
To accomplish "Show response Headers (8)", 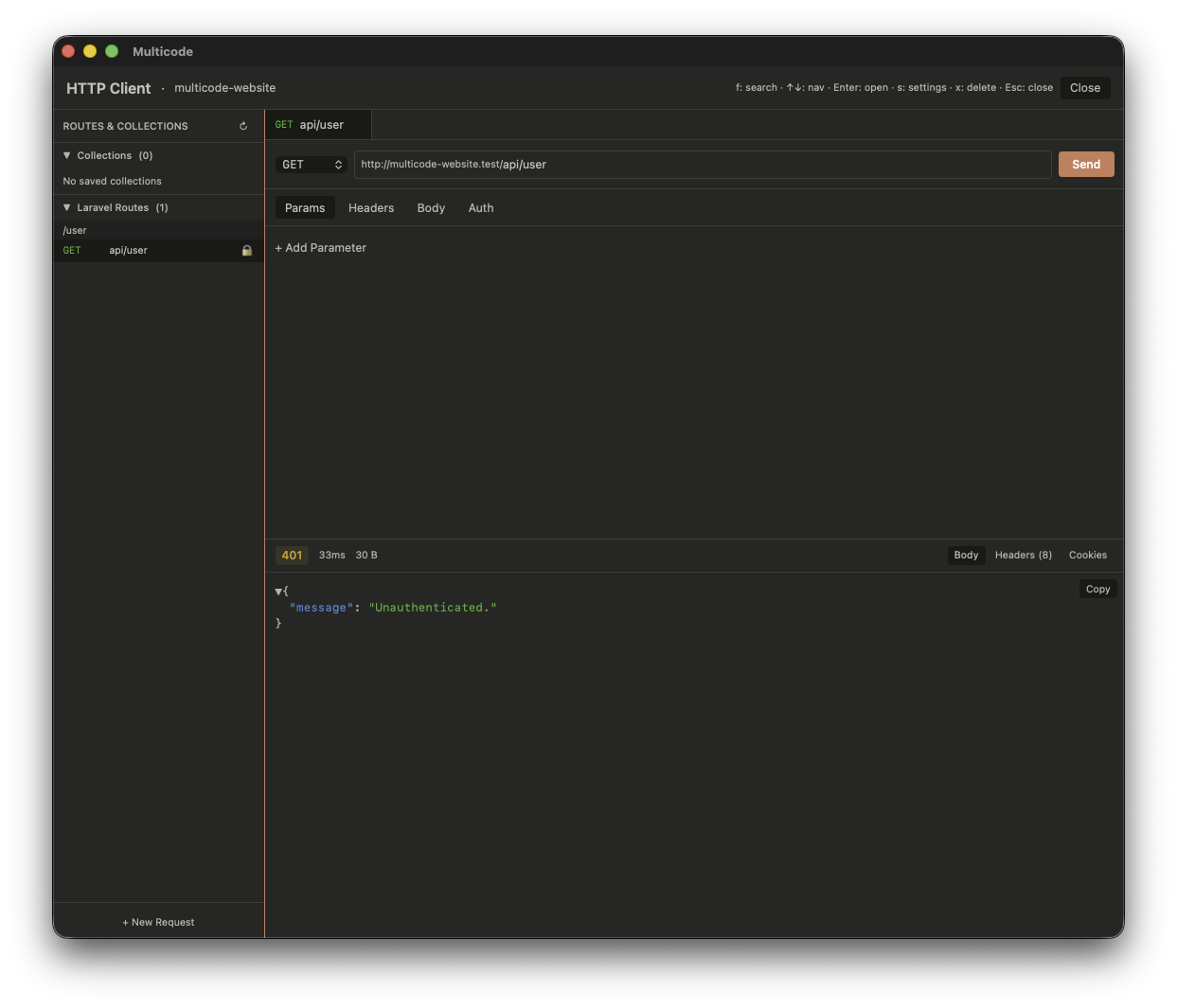I will 1024,556.
